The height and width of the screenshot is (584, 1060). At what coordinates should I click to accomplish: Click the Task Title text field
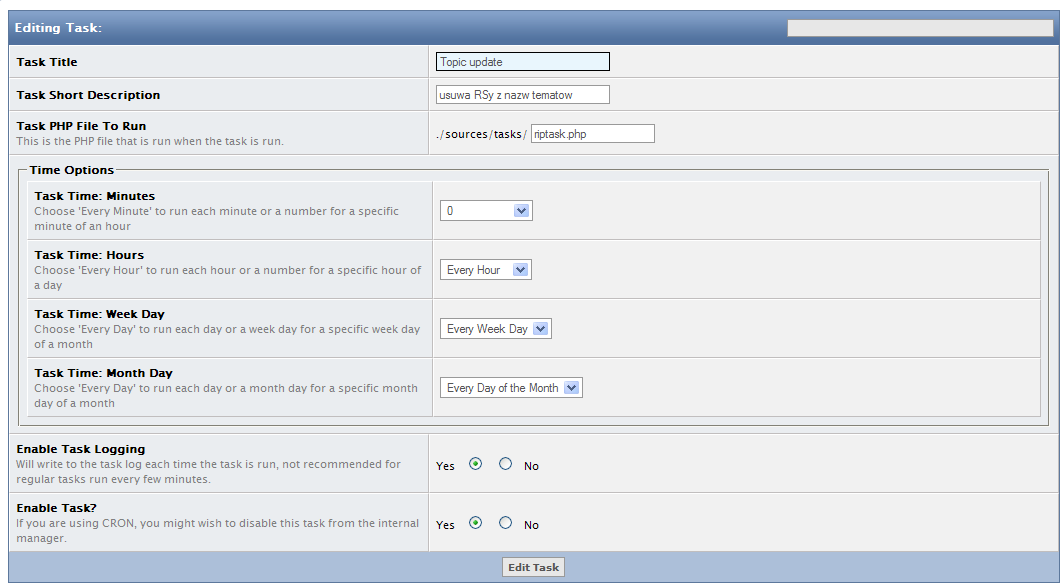tap(522, 62)
